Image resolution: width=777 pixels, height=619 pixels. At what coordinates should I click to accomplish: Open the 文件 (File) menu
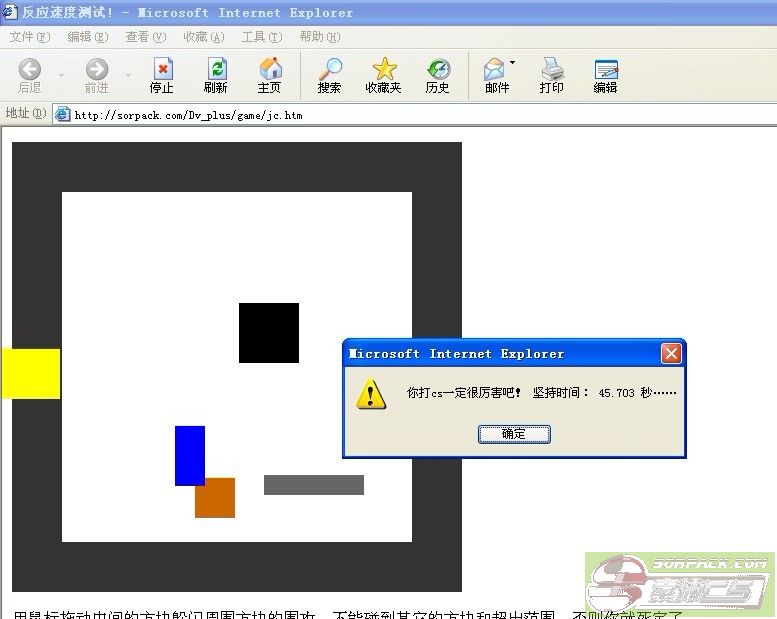pyautogui.click(x=29, y=37)
